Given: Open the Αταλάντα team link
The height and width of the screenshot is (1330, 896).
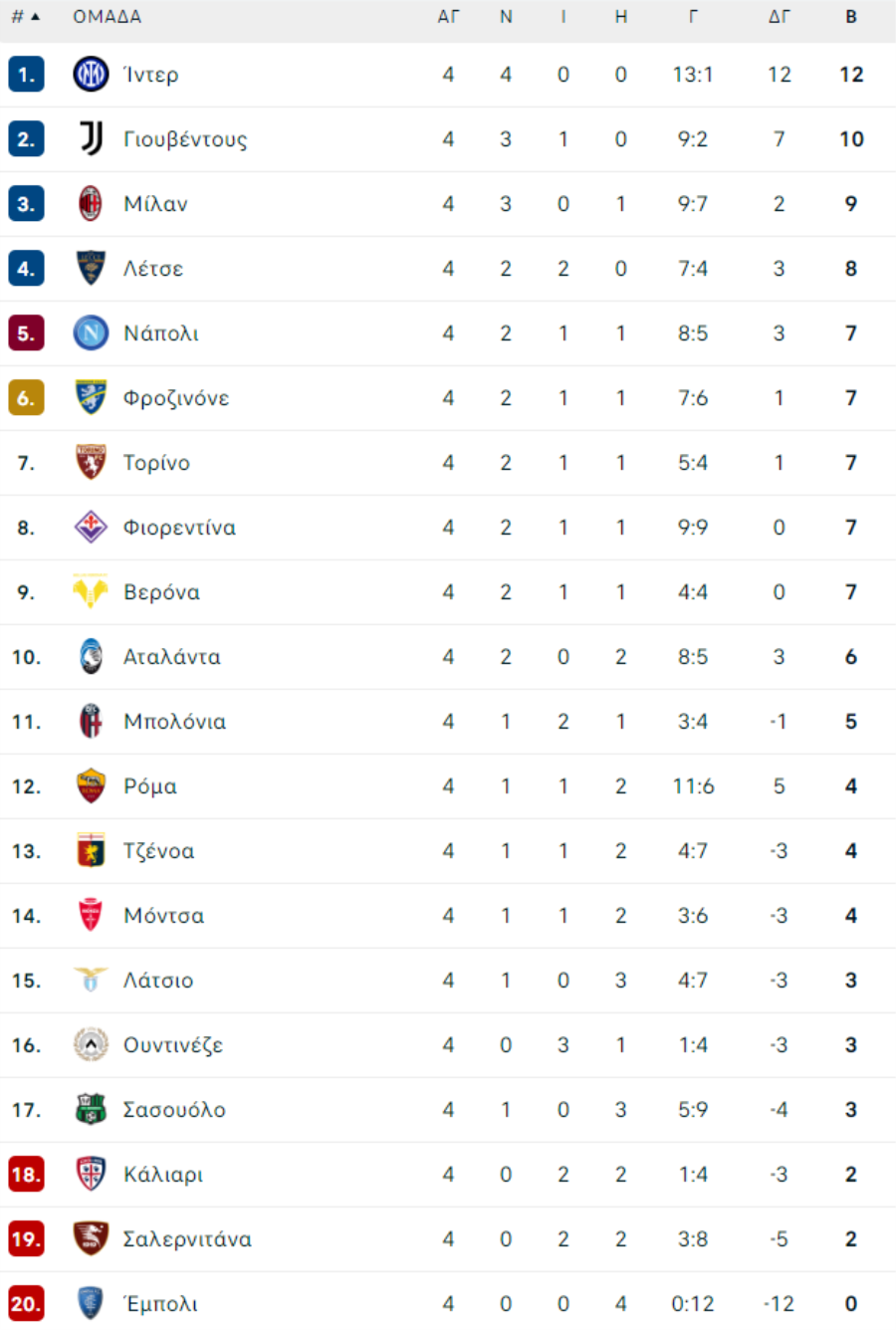Looking at the screenshot, I should 172,656.
